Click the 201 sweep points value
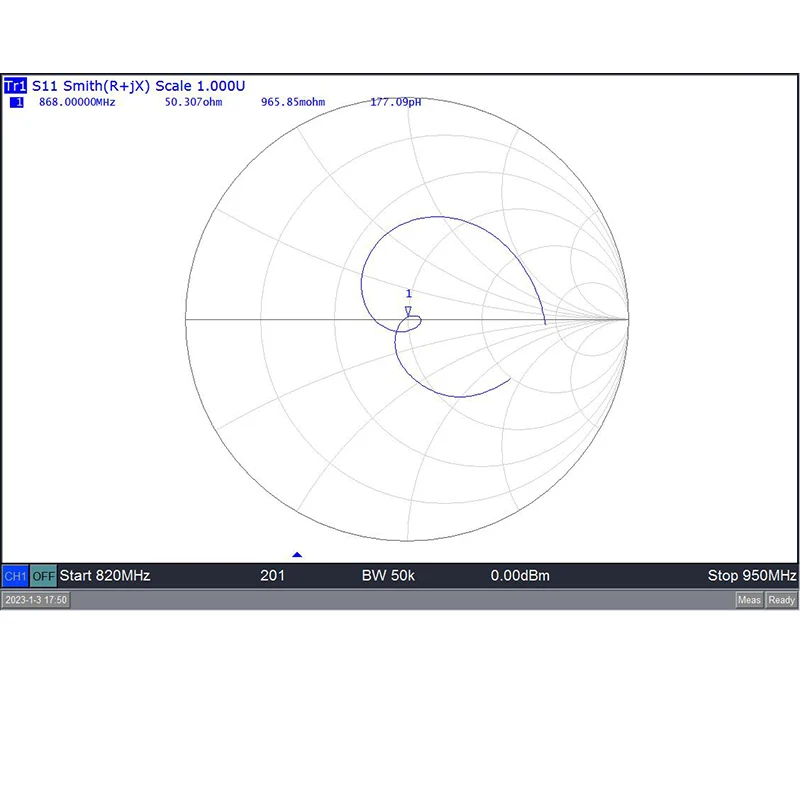This screenshot has width=800, height=800. 274,576
